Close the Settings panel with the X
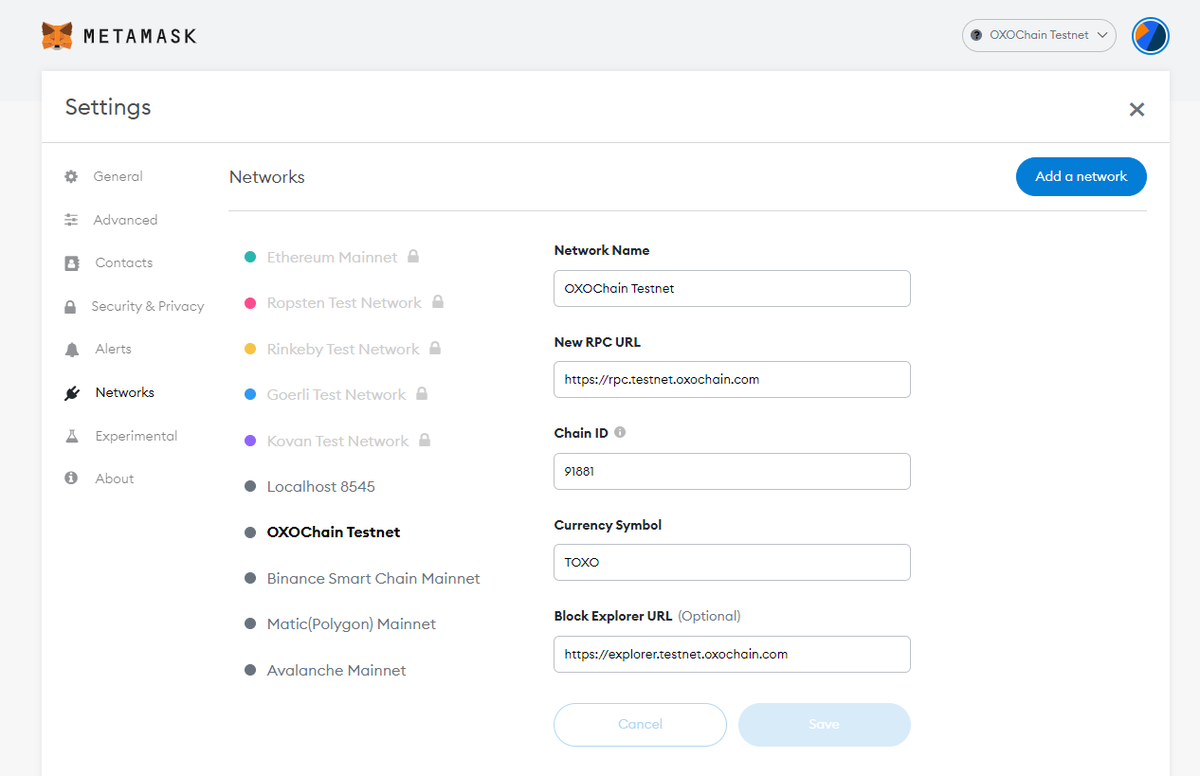 click(1137, 109)
